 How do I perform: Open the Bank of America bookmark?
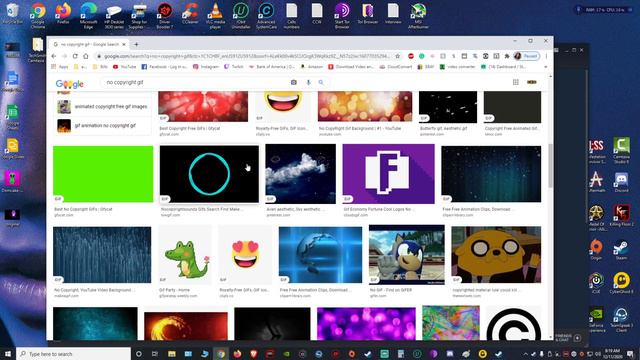pos(272,67)
